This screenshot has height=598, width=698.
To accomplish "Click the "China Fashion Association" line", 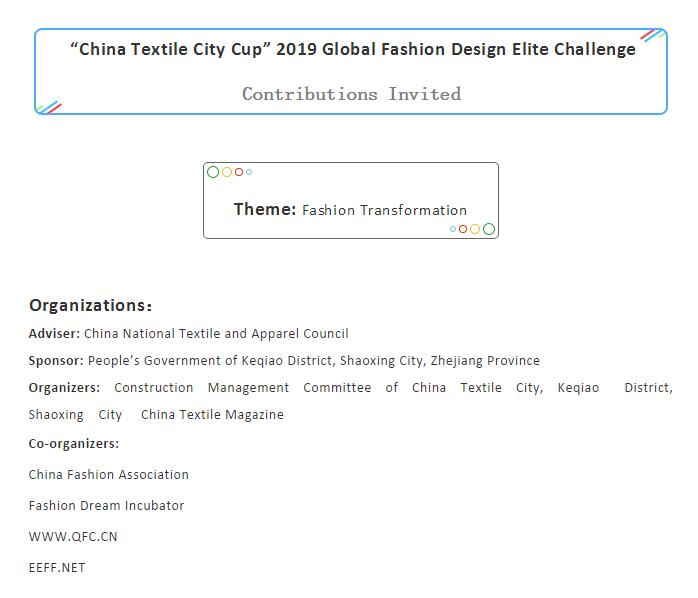I will pos(108,475).
